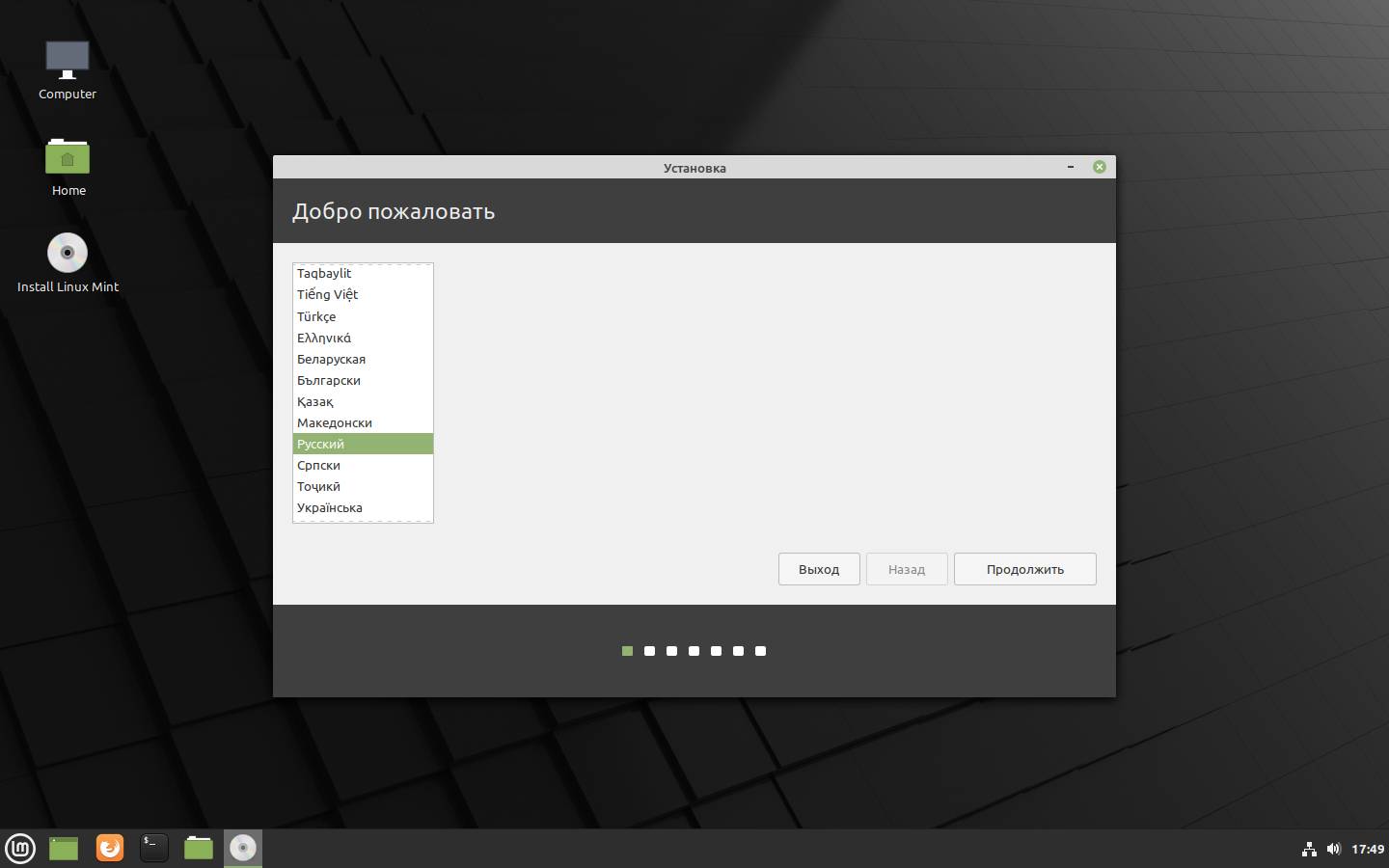Select Tiếng Việt language entry
The width and height of the screenshot is (1389, 868).
point(327,295)
